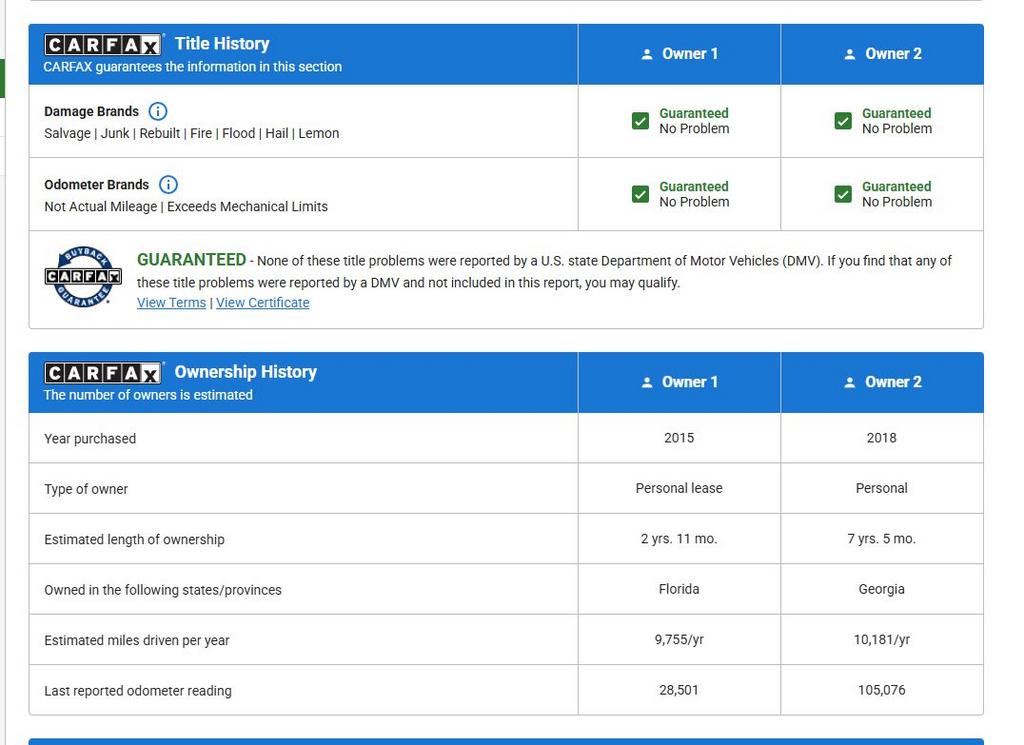Click the CARFAX Buyback Guarantee badge
Viewport: 1024px width, 745px height.
pyautogui.click(x=83, y=276)
